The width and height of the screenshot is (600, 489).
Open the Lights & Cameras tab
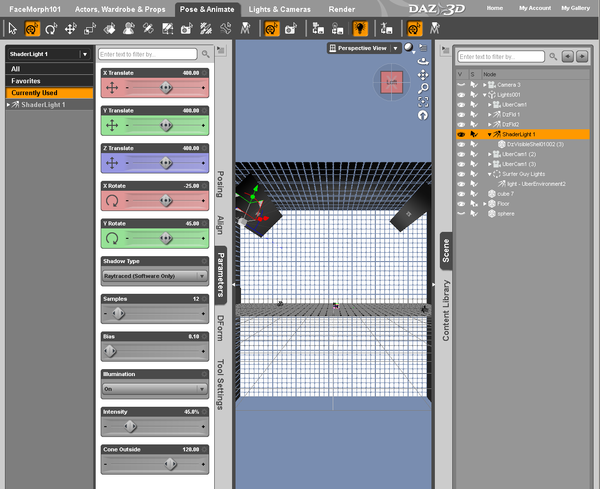280,9
